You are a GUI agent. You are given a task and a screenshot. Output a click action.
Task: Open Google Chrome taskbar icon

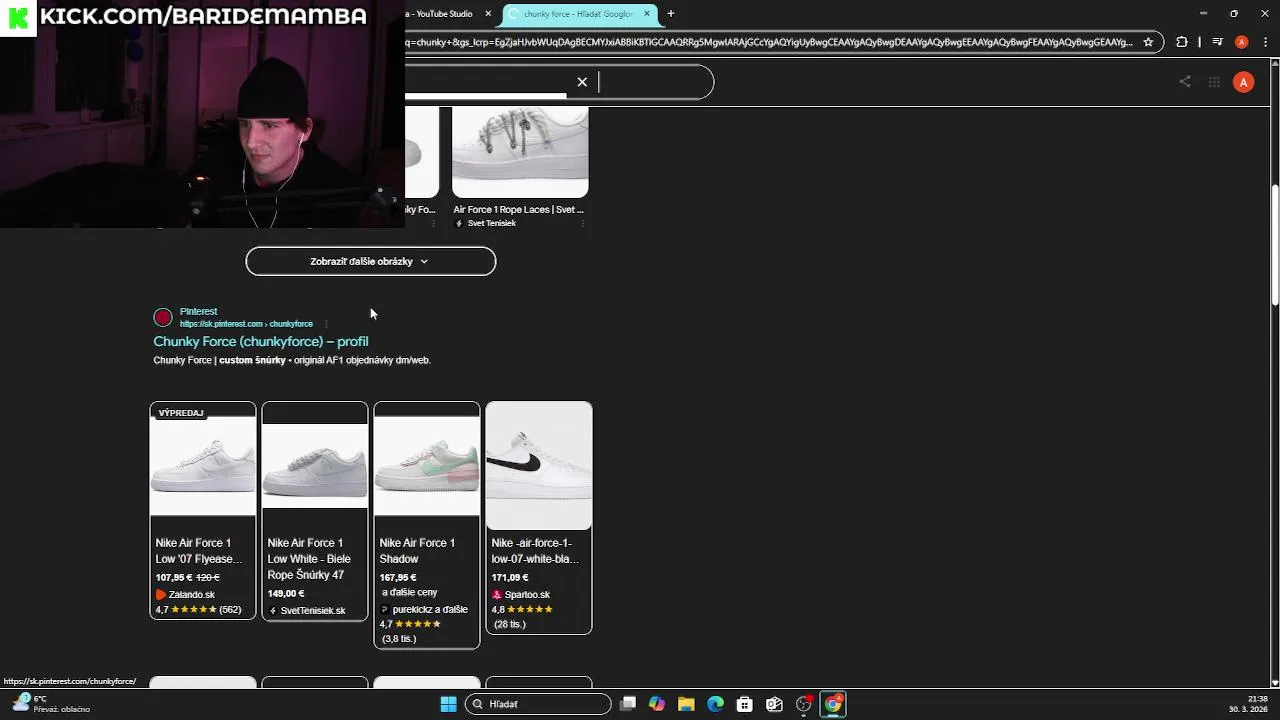tap(833, 704)
